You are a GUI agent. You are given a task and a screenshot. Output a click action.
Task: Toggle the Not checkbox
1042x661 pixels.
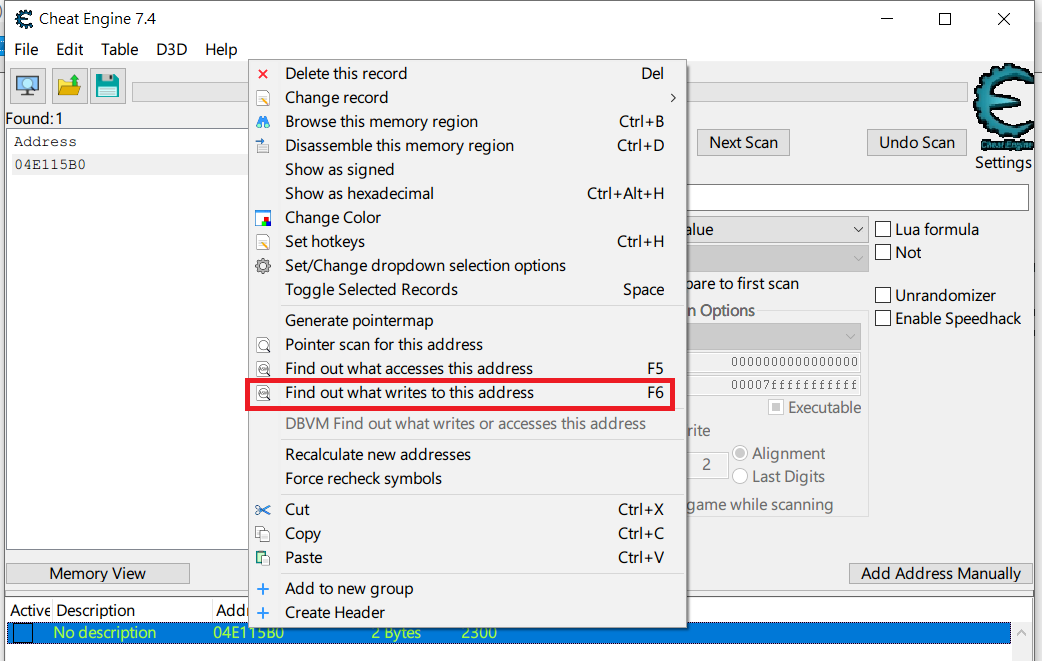pos(883,252)
